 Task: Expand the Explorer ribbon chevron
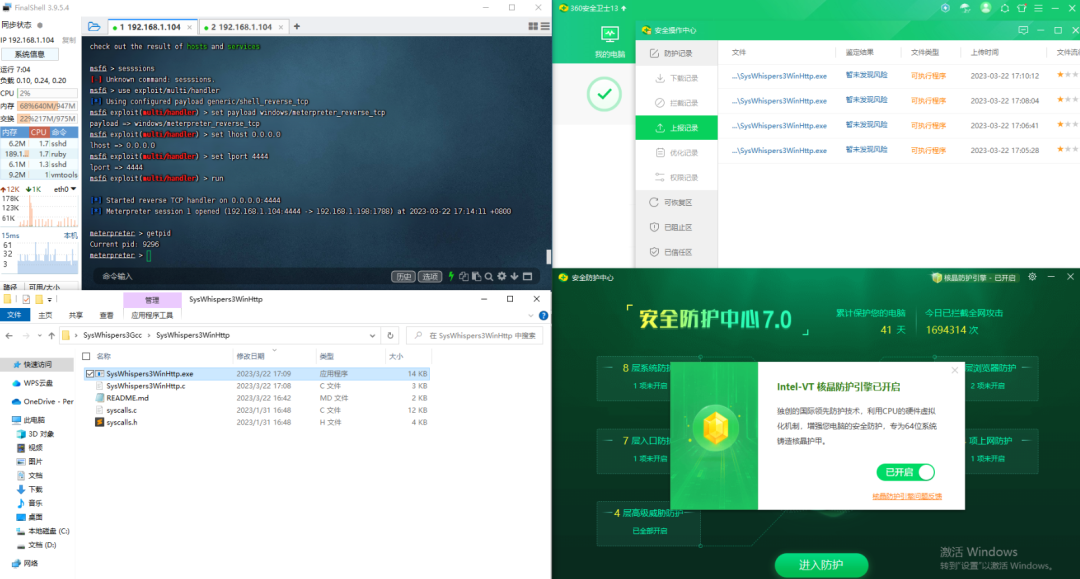tap(530, 315)
